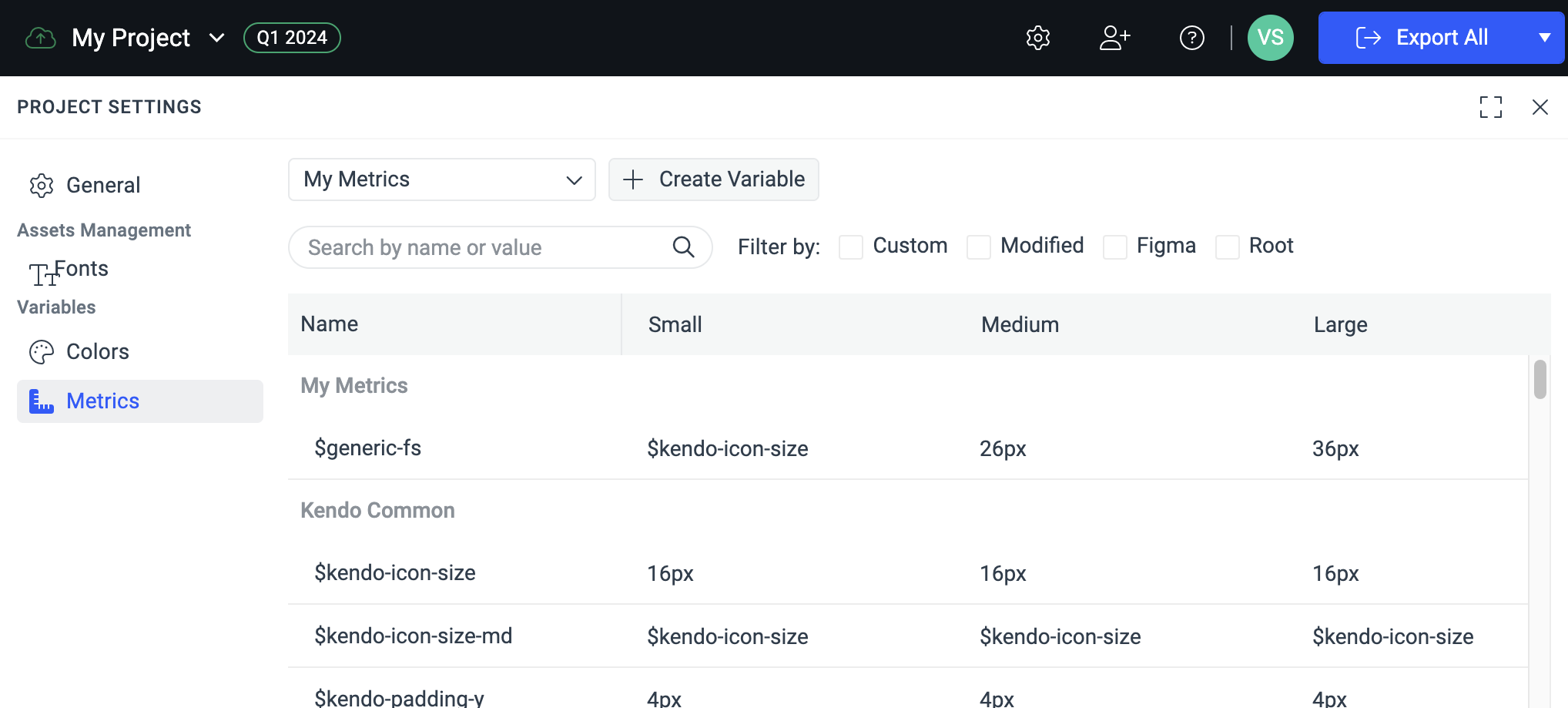1568x708 pixels.
Task: Select the $kendo-icon-size variable name
Action: 394,573
